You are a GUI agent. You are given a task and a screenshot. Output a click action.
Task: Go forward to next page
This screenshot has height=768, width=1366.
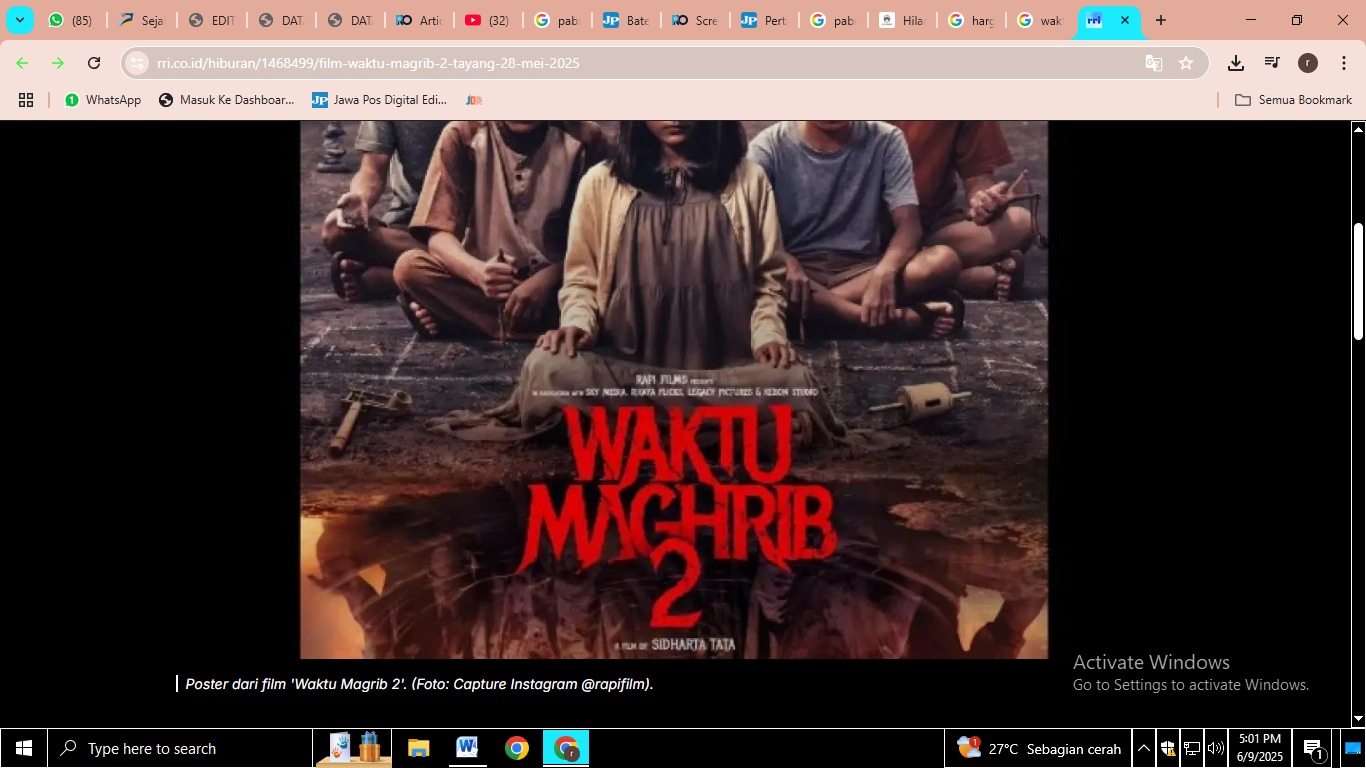coord(58,63)
